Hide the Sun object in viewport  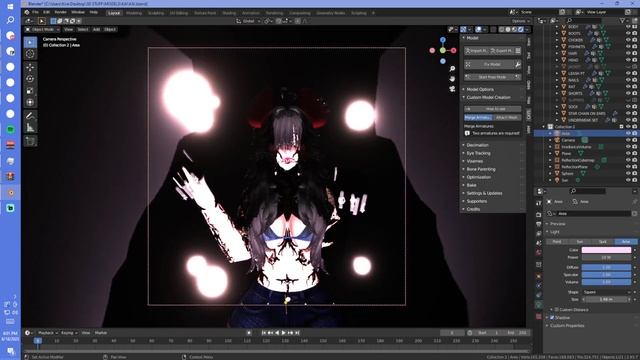click(x=628, y=180)
